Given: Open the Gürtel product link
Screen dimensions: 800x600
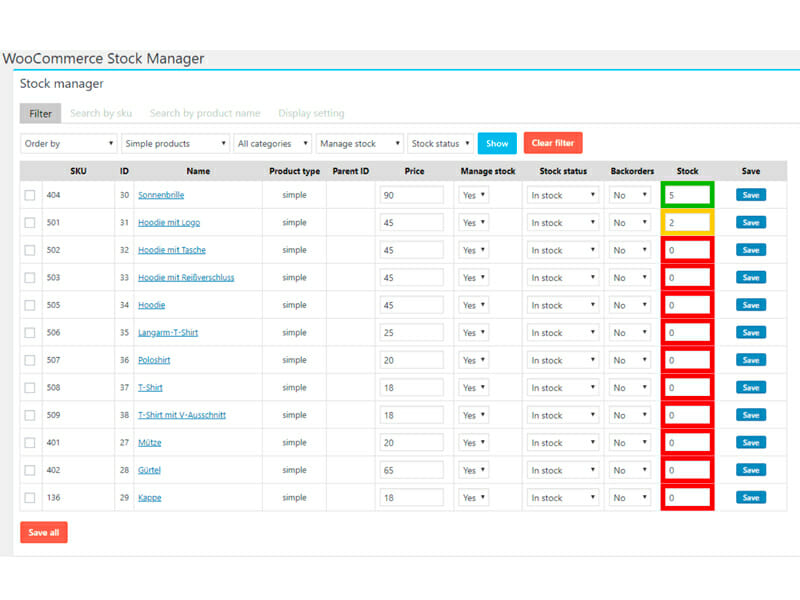Looking at the screenshot, I should [x=149, y=470].
